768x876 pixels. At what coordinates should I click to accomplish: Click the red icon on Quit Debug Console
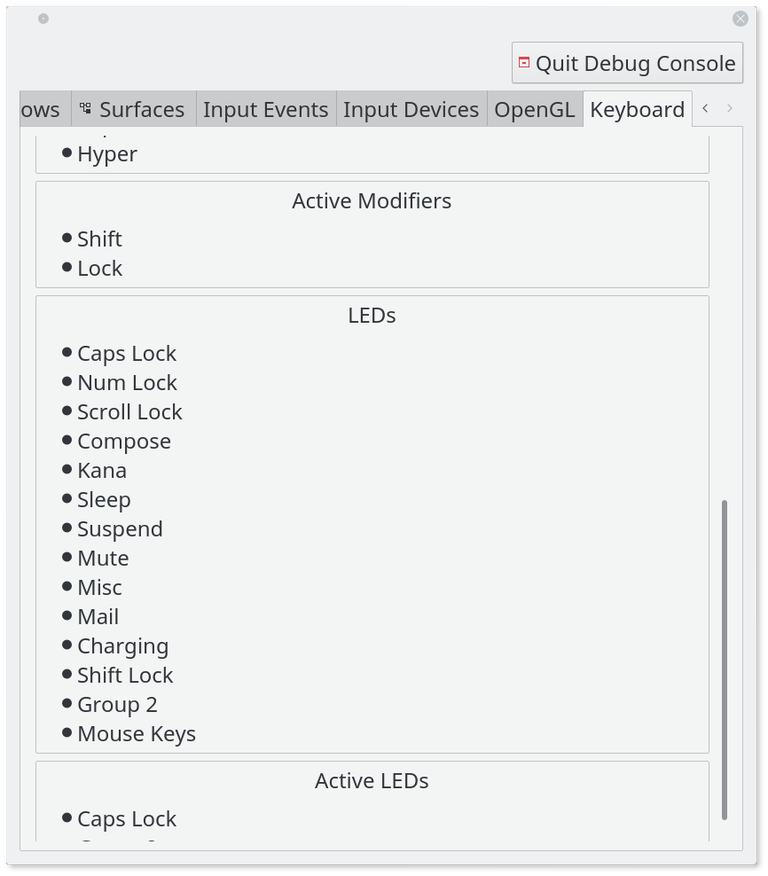tap(523, 63)
